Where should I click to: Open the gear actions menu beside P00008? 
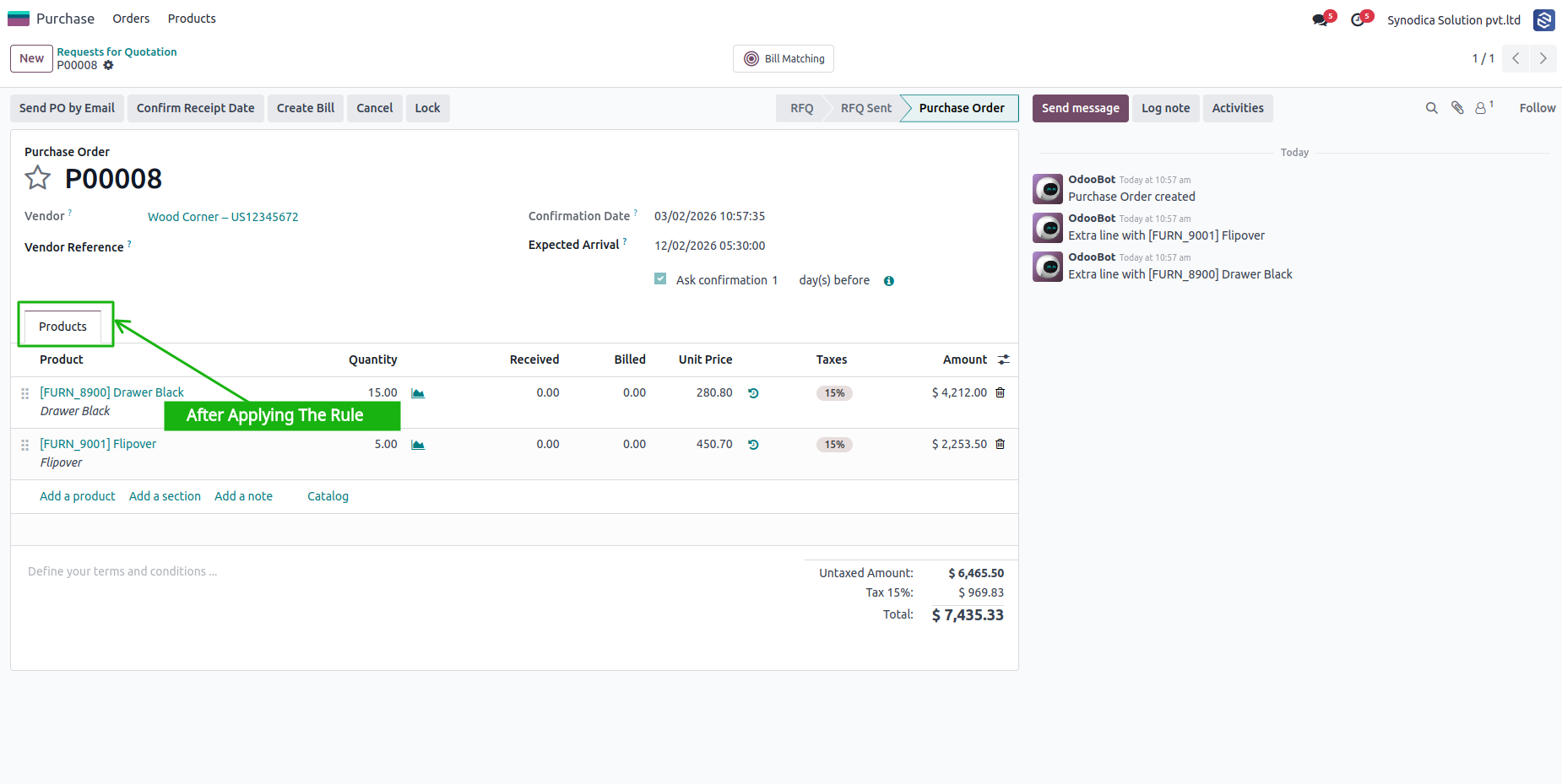pos(108,65)
